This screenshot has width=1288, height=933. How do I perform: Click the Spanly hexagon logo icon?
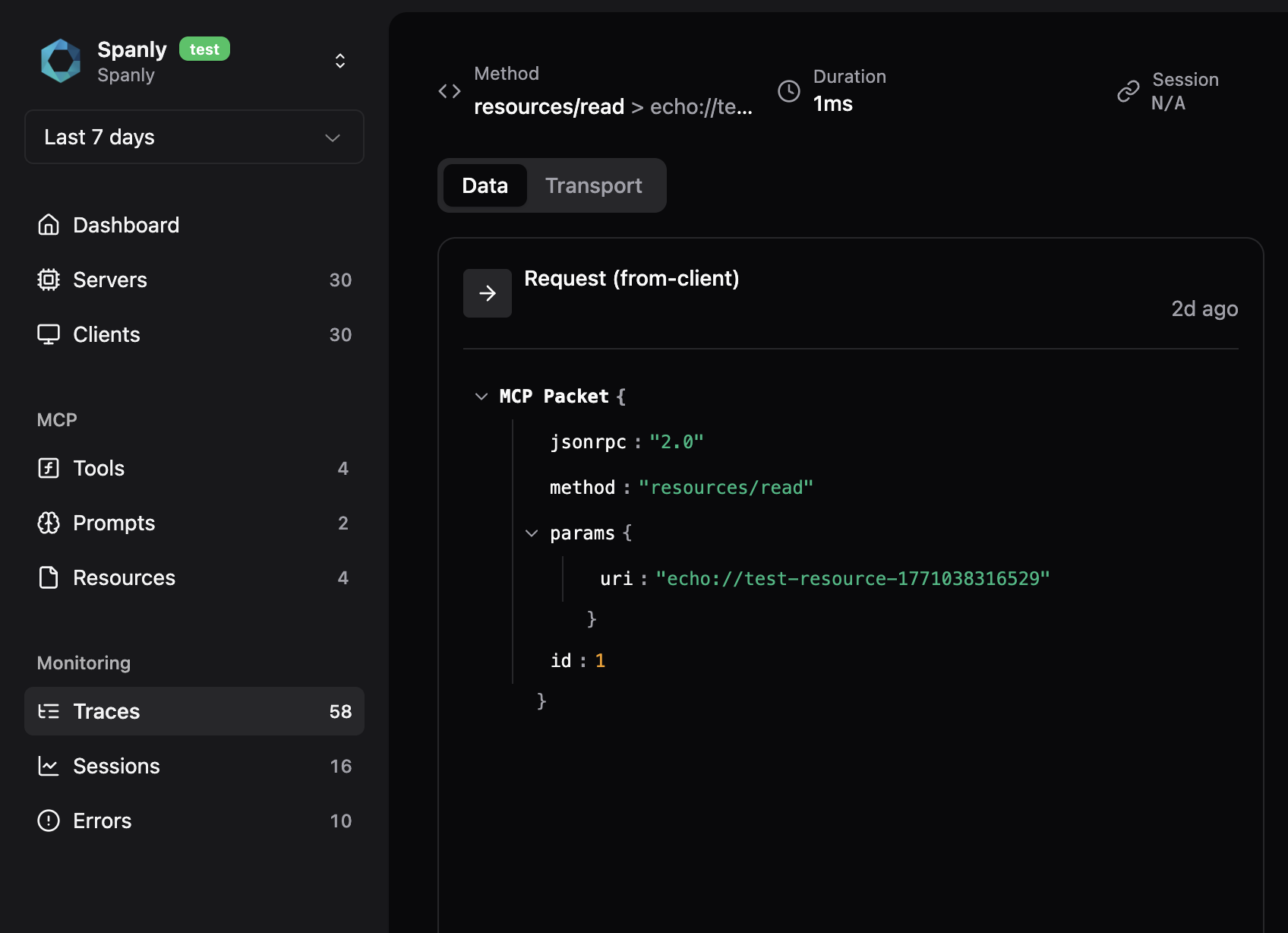point(61,61)
